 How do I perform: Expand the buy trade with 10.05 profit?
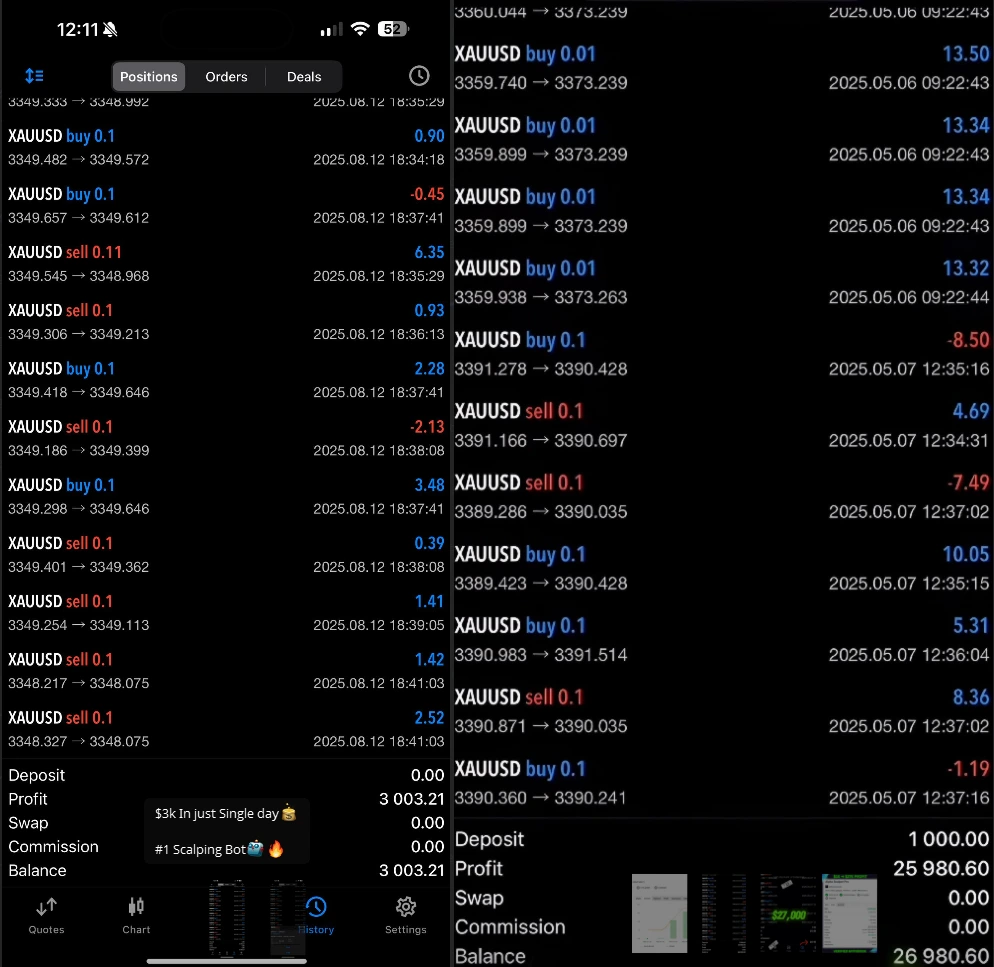pos(721,567)
